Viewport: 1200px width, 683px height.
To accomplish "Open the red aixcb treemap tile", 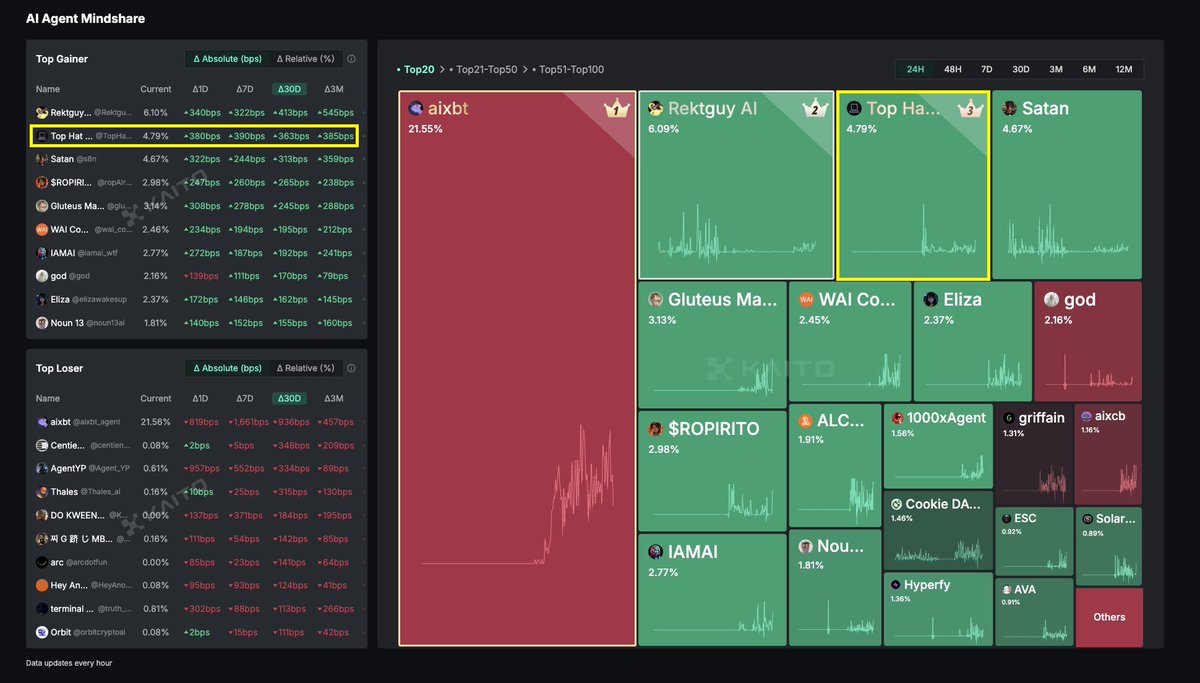I will coord(1108,454).
